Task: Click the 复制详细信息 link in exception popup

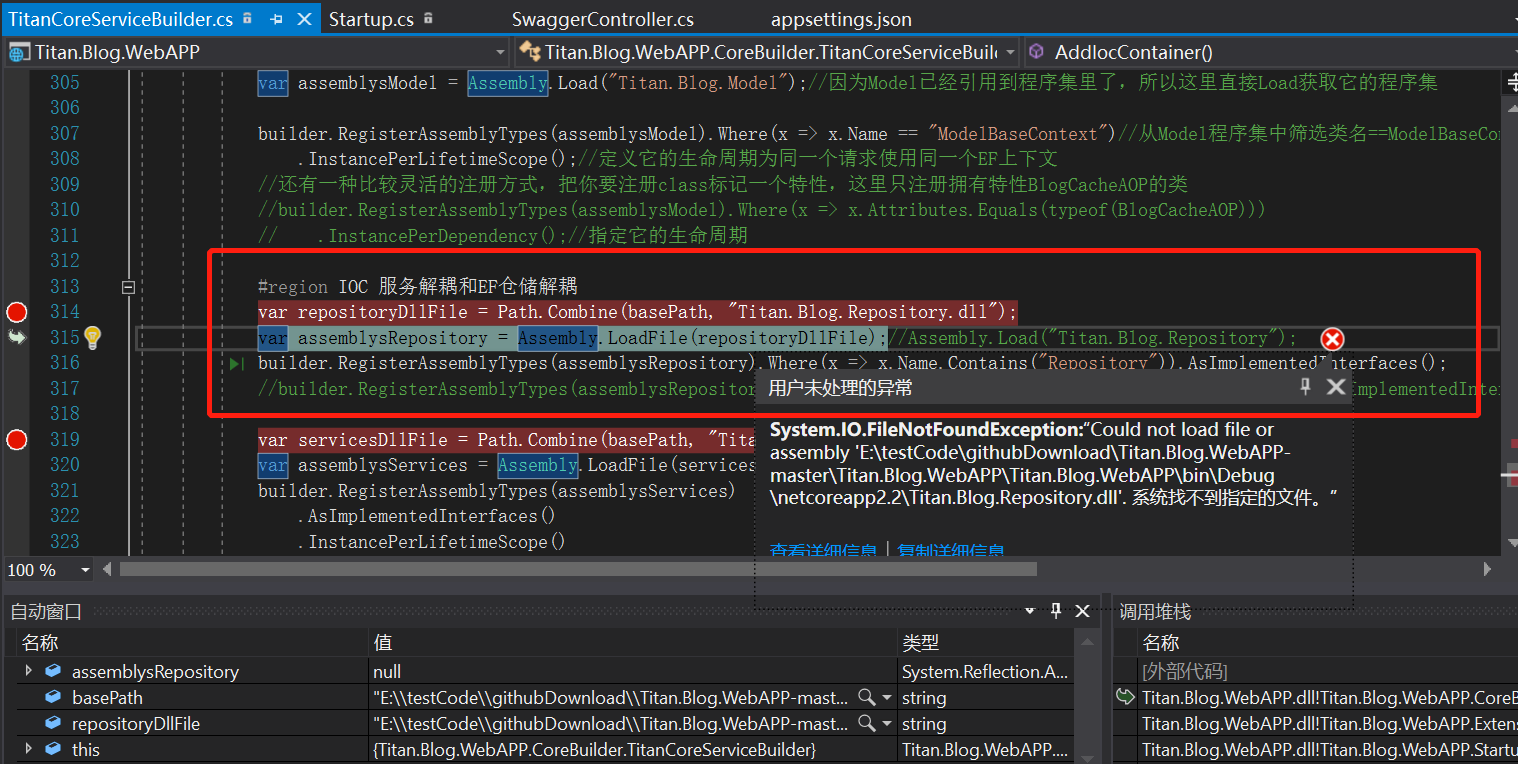Action: (950, 548)
